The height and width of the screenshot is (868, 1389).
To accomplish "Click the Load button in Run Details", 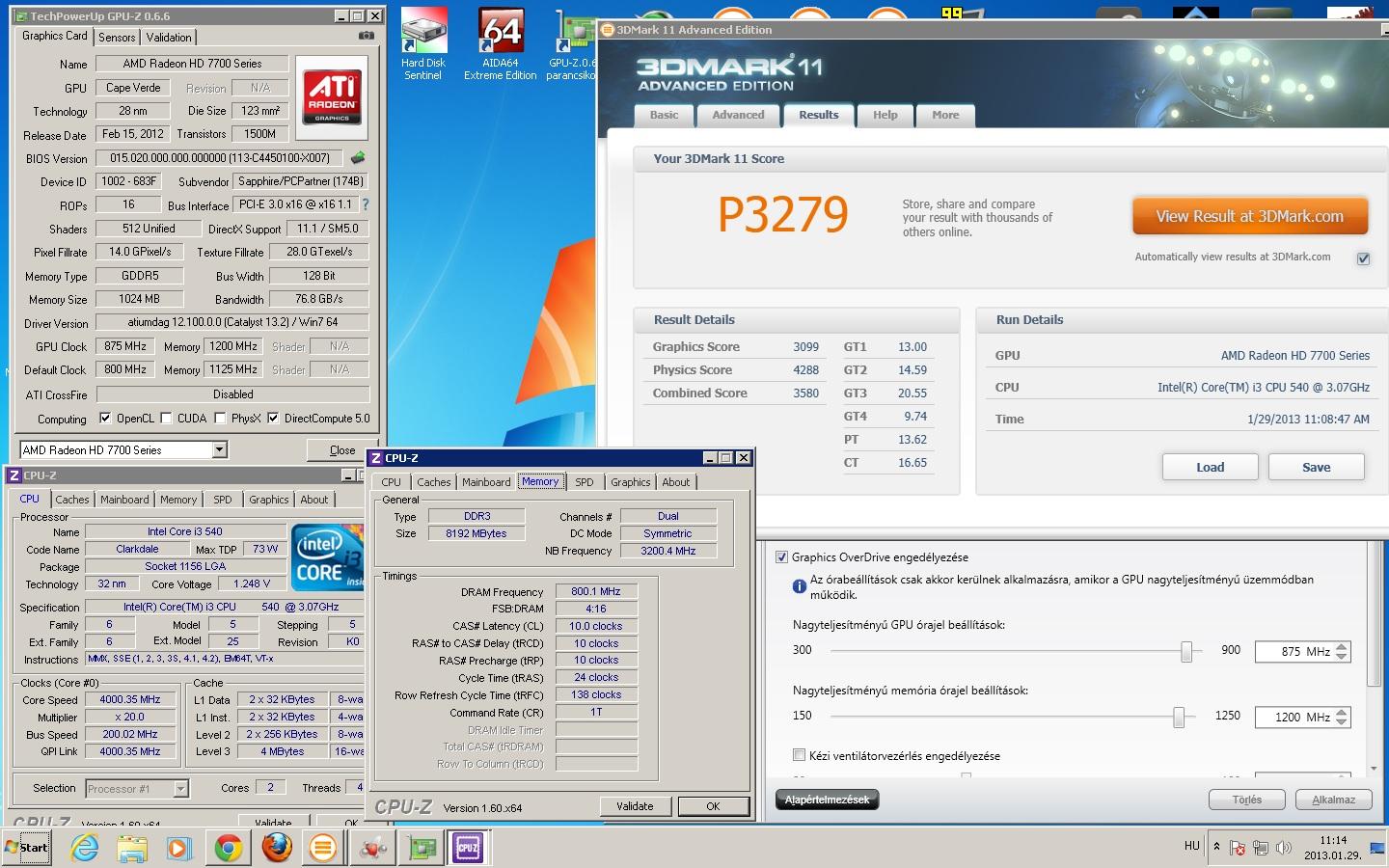I will pyautogui.click(x=1210, y=467).
